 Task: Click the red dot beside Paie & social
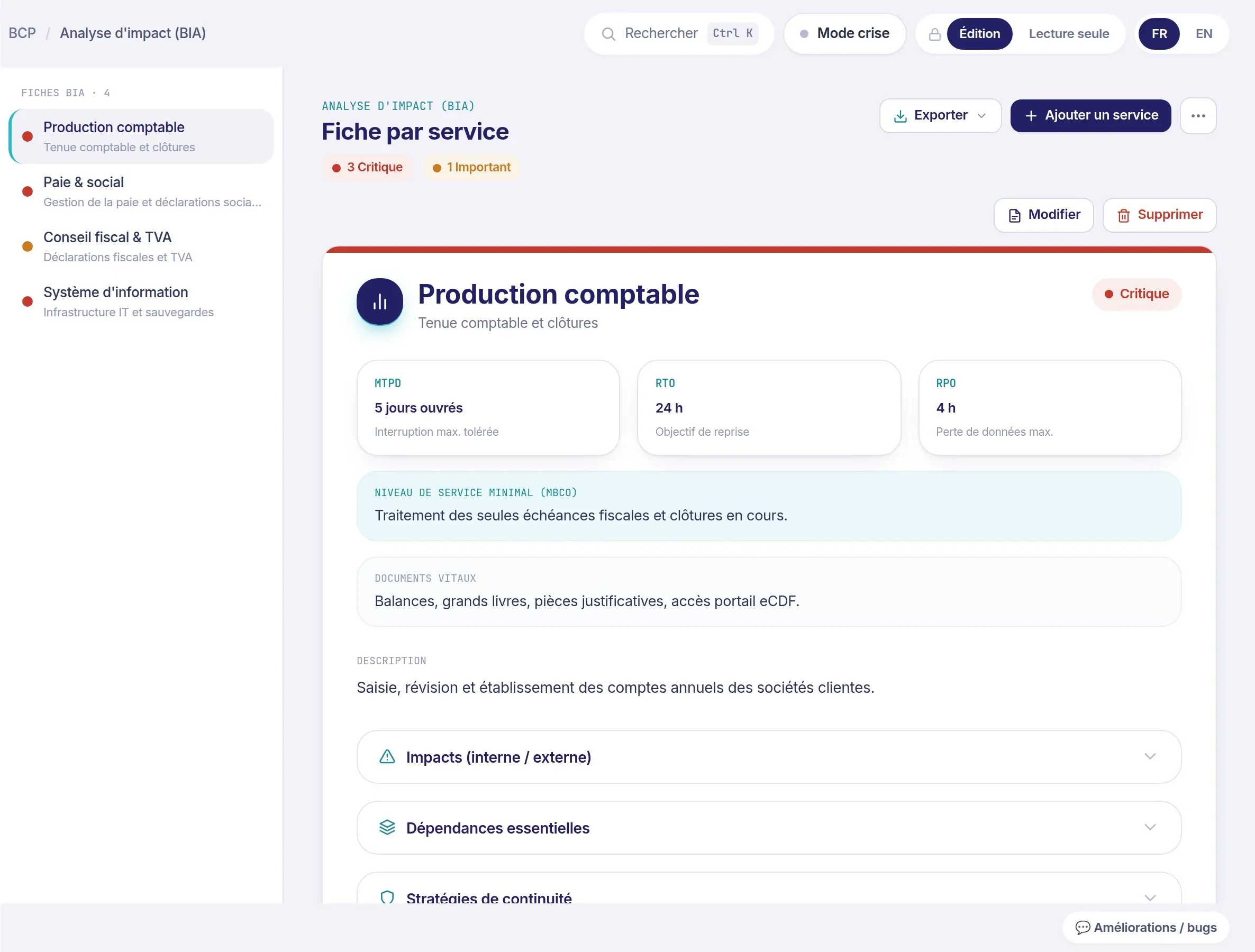27,191
